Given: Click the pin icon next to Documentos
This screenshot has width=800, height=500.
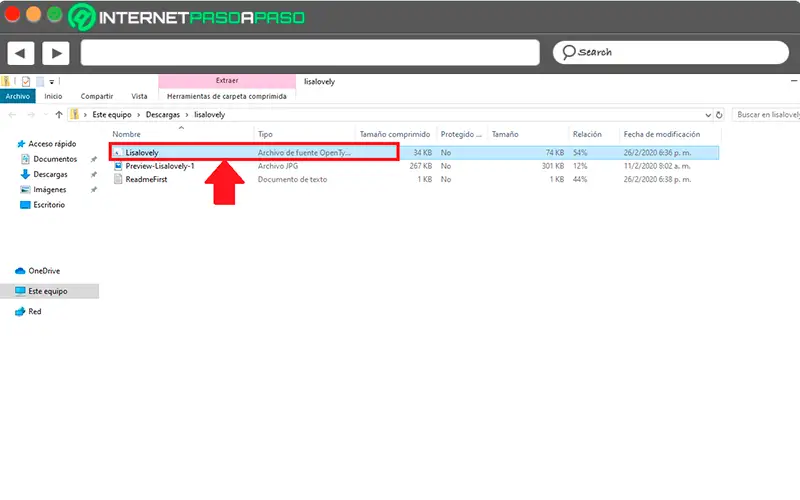Looking at the screenshot, I should coord(94,159).
